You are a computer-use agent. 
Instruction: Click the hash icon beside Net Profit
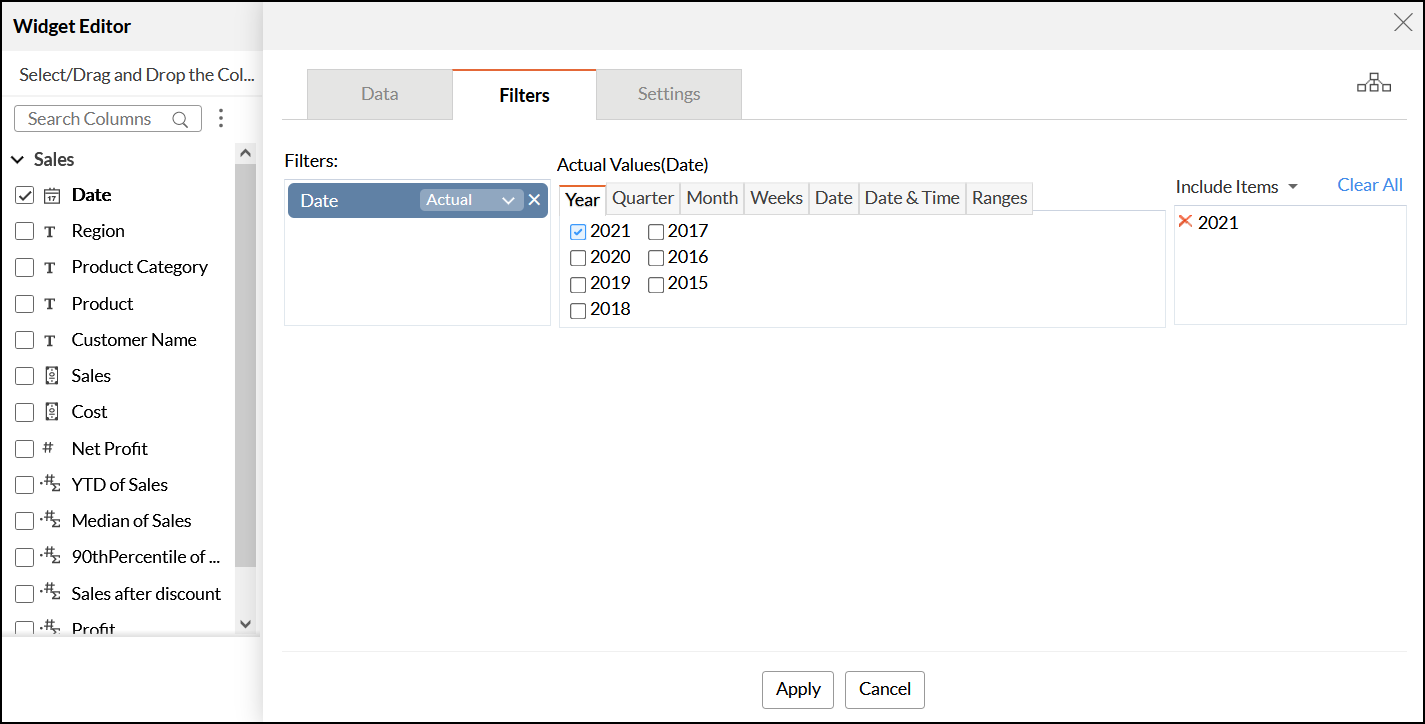[49, 448]
